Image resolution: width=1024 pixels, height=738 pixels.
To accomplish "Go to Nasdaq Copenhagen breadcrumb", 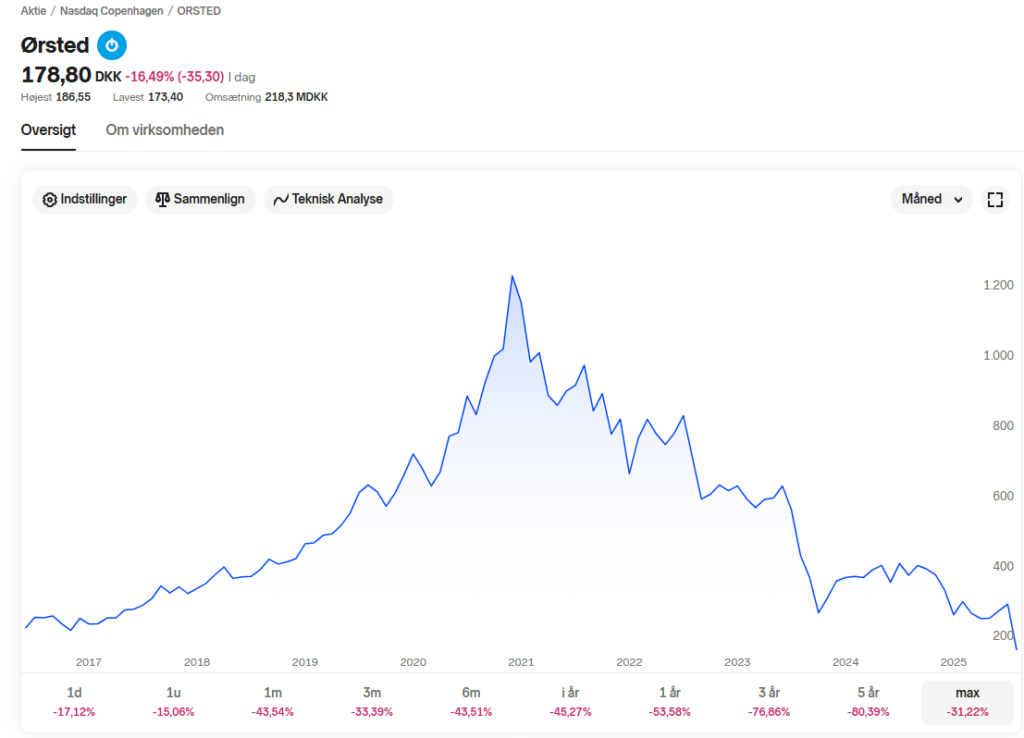I will (112, 11).
